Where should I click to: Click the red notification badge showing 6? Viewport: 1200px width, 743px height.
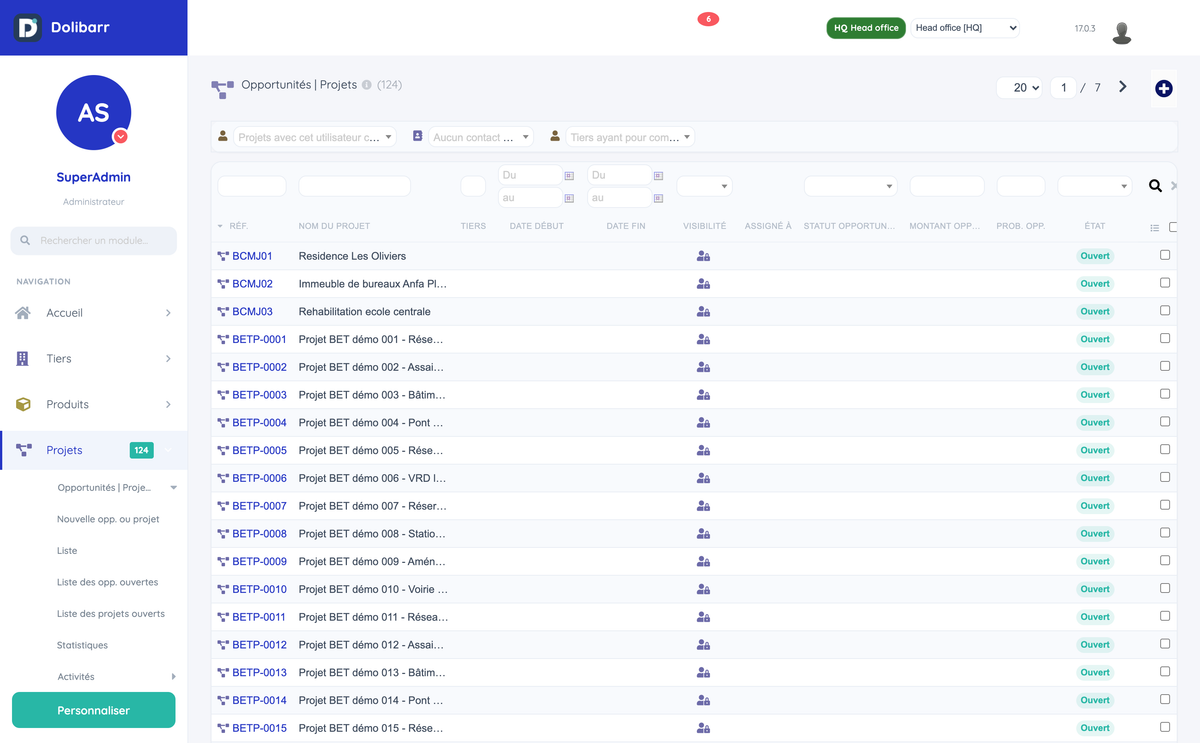pyautogui.click(x=708, y=19)
